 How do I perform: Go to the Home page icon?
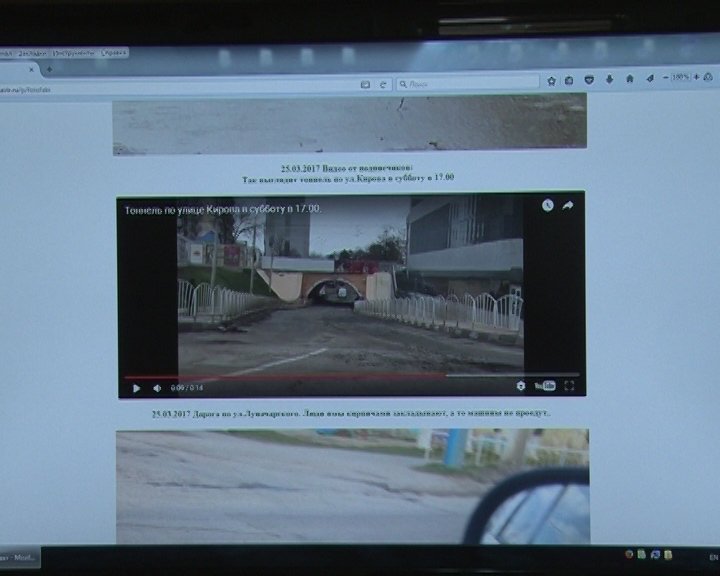[630, 79]
